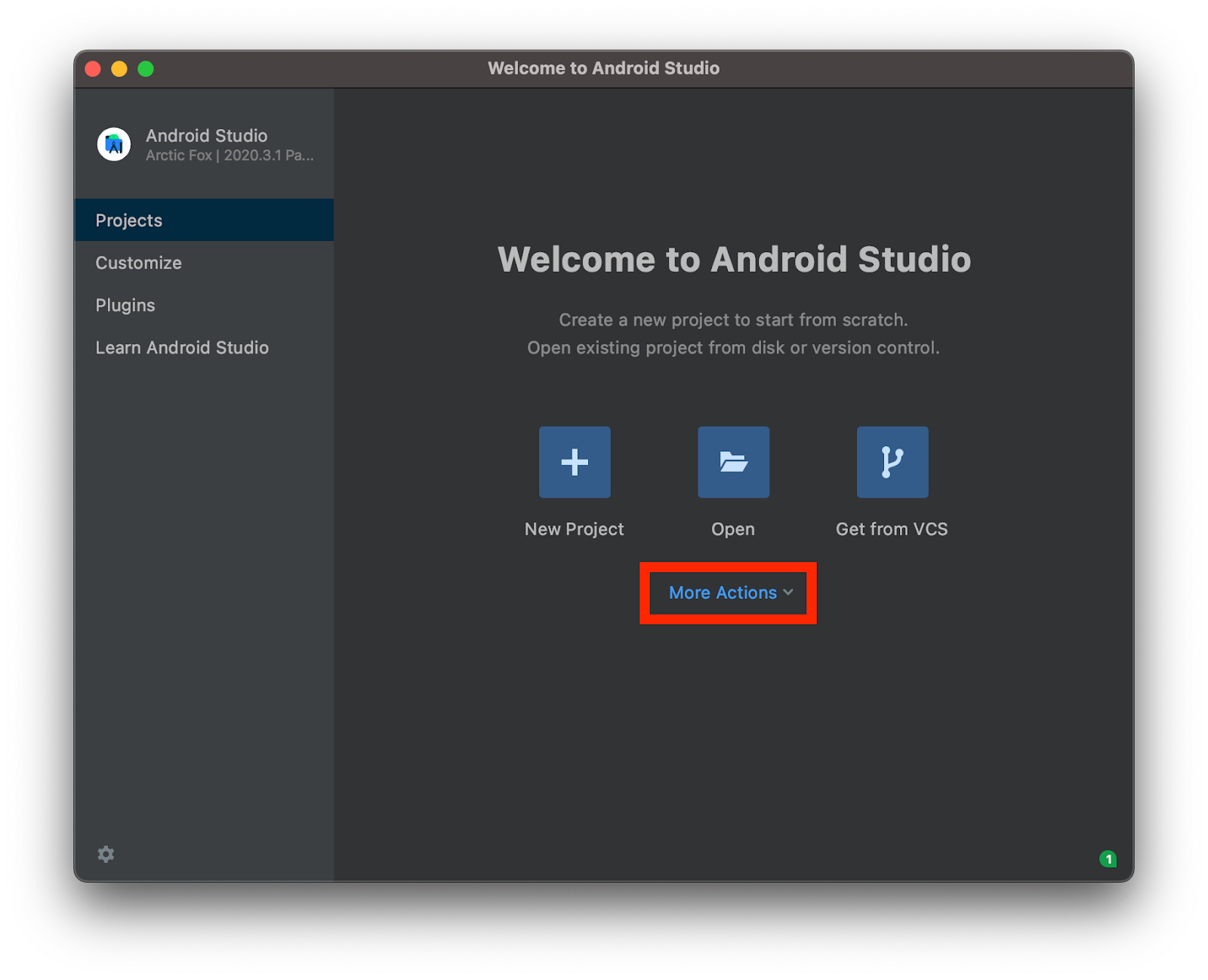Expand the More Actions dropdown

(x=731, y=593)
